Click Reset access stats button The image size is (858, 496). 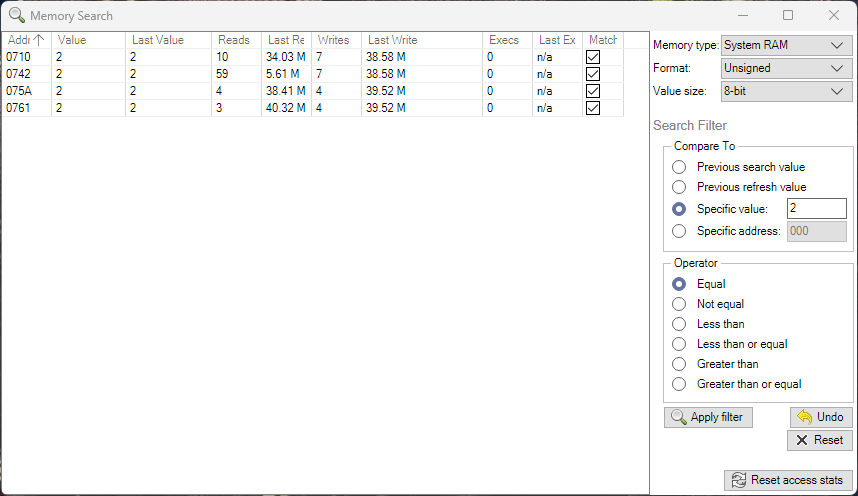click(788, 480)
